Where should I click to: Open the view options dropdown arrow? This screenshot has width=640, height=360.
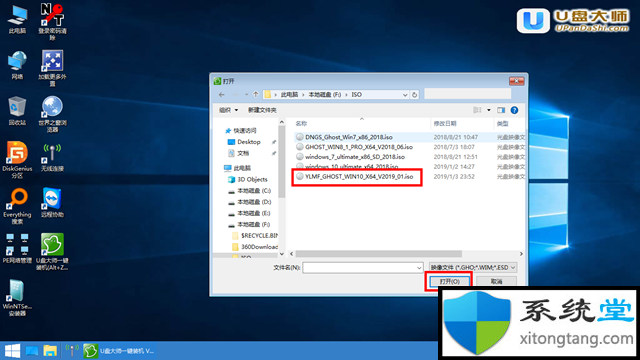click(489, 110)
